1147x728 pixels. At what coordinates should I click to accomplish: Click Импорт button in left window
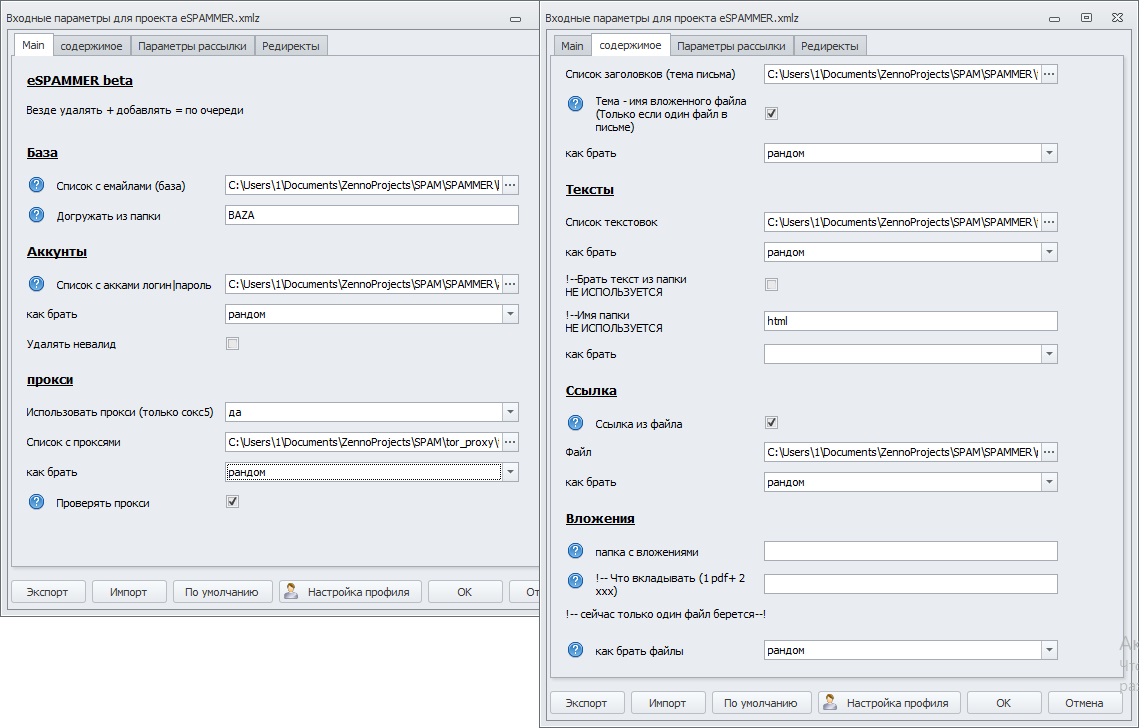coord(129,592)
